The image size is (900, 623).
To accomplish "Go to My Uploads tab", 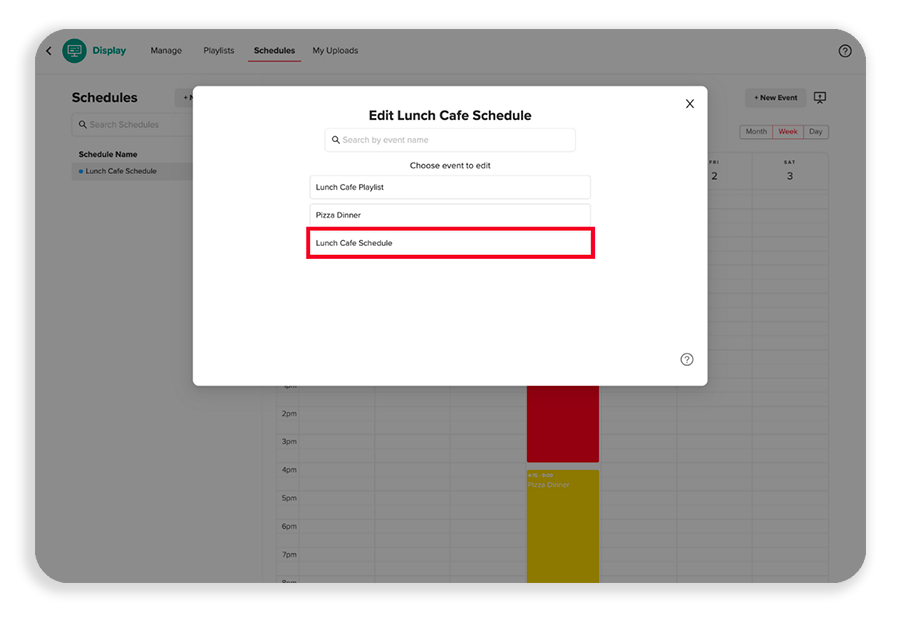I will [x=335, y=51].
